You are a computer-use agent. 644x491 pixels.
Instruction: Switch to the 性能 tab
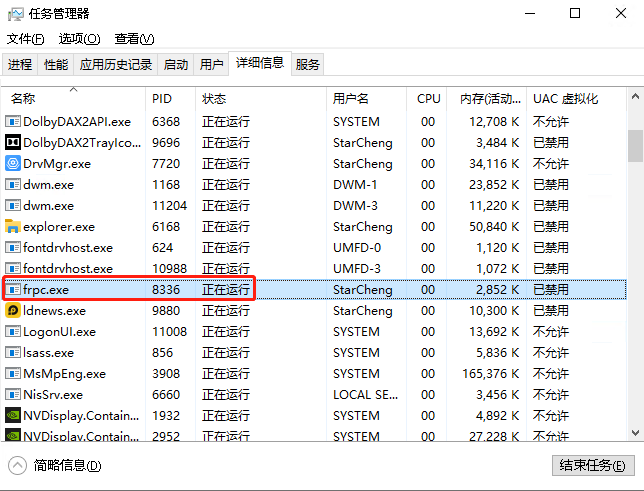point(56,65)
